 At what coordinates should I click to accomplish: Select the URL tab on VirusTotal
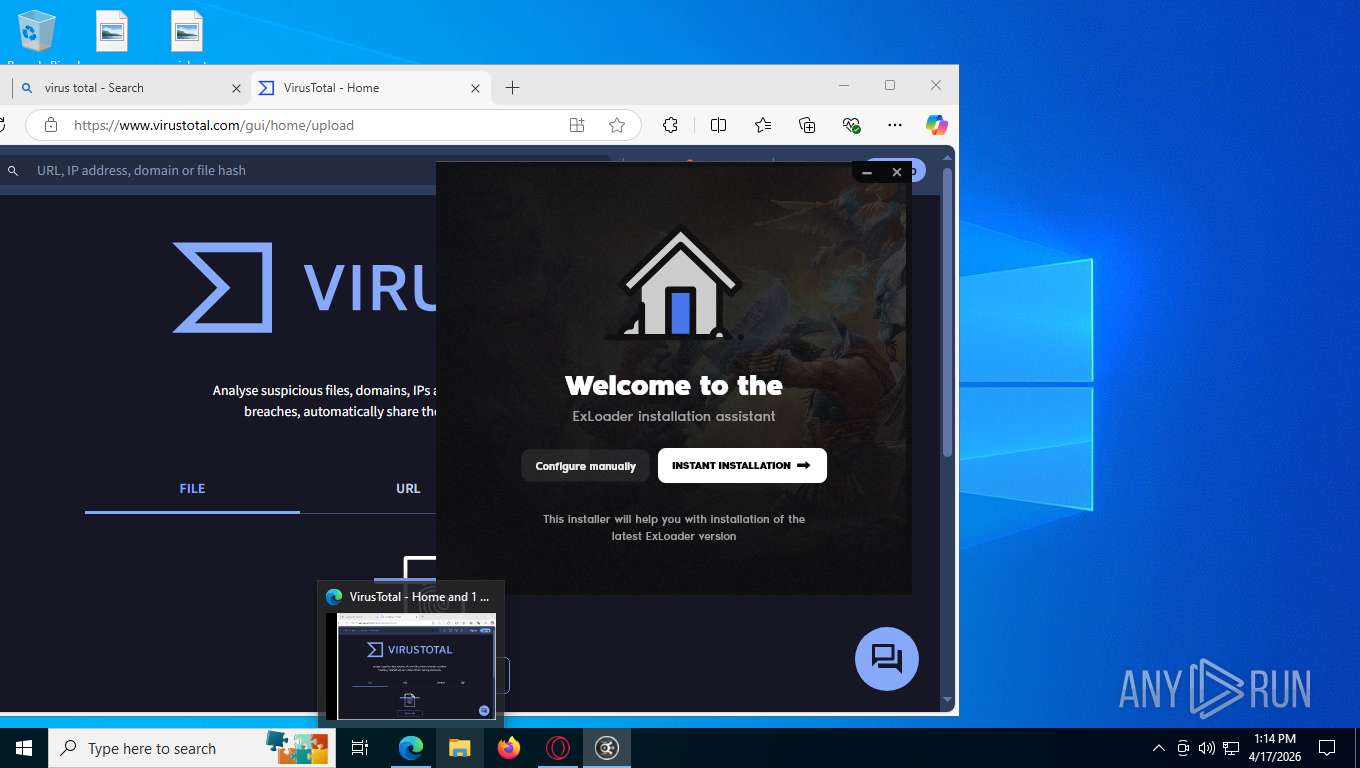tap(408, 489)
